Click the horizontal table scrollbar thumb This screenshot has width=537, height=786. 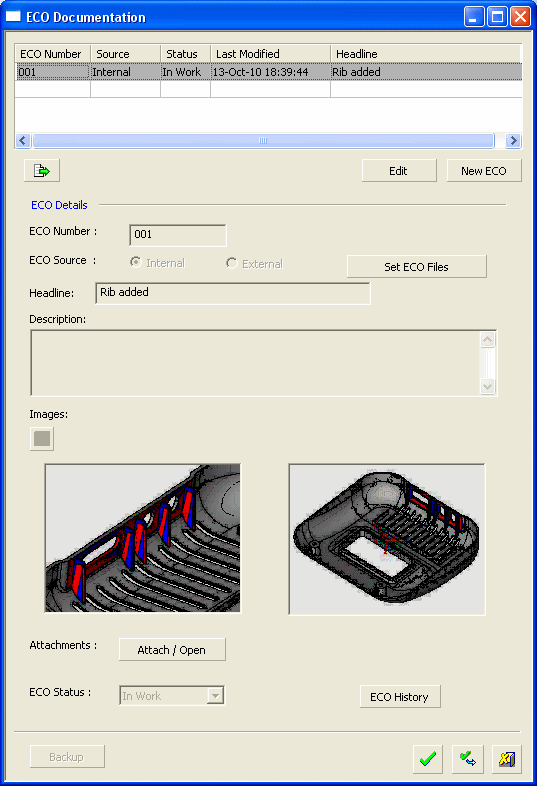(263, 141)
